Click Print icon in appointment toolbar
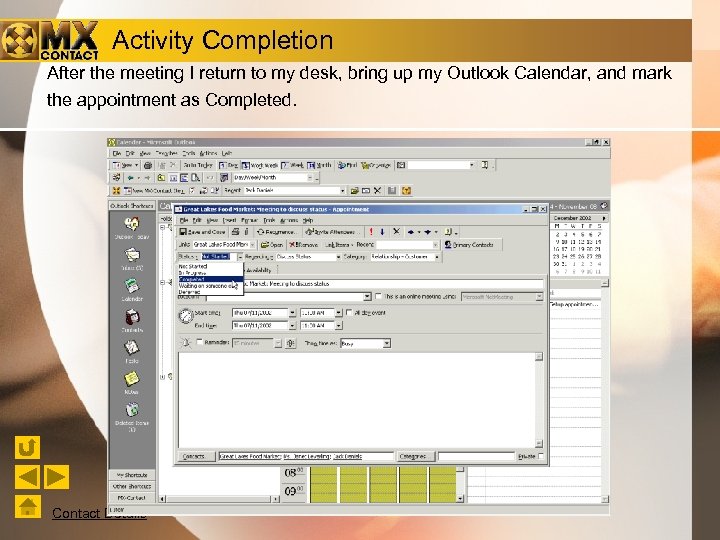720x540 pixels. pos(236,232)
